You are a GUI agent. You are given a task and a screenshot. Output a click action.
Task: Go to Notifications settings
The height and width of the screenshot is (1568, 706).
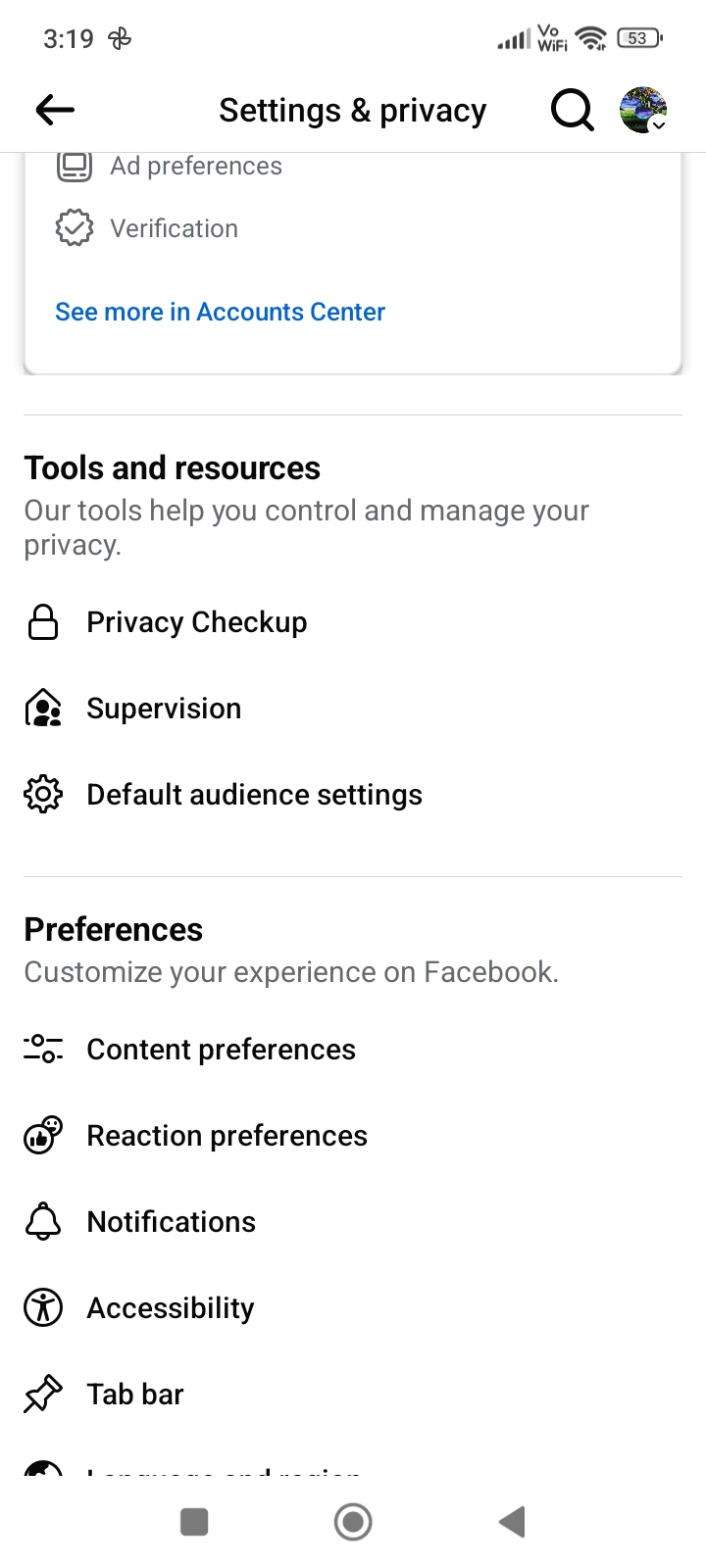point(172,1222)
